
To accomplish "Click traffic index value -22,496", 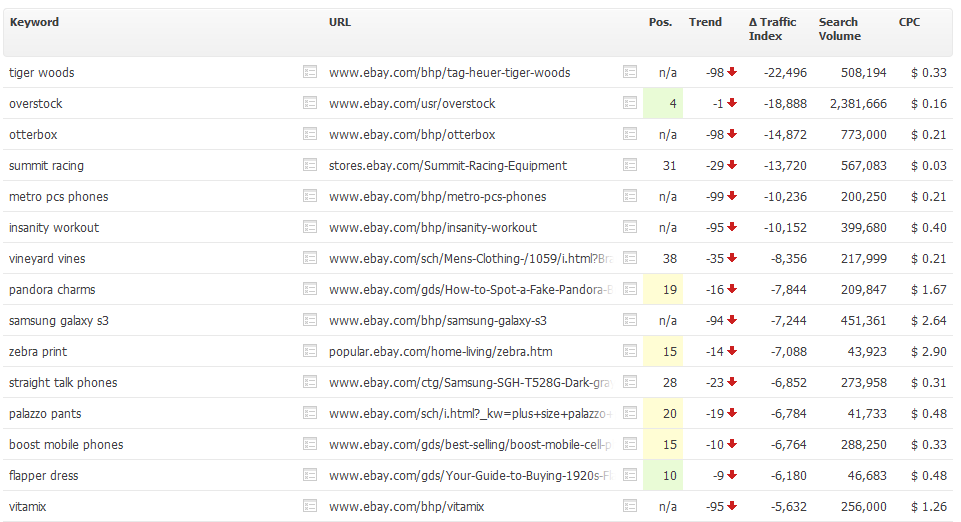I will 785,72.
